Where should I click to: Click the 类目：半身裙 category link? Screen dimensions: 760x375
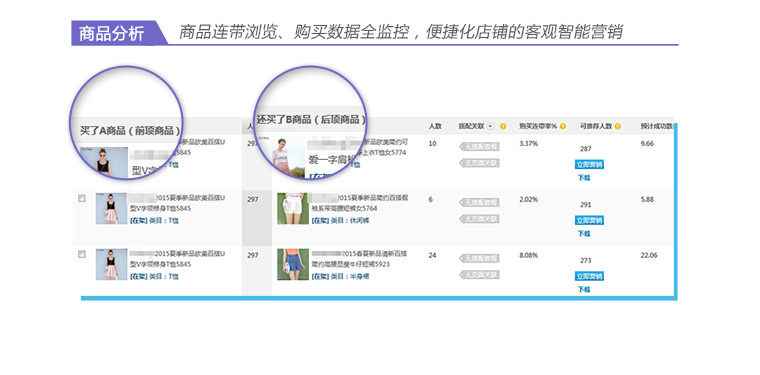coord(350,276)
